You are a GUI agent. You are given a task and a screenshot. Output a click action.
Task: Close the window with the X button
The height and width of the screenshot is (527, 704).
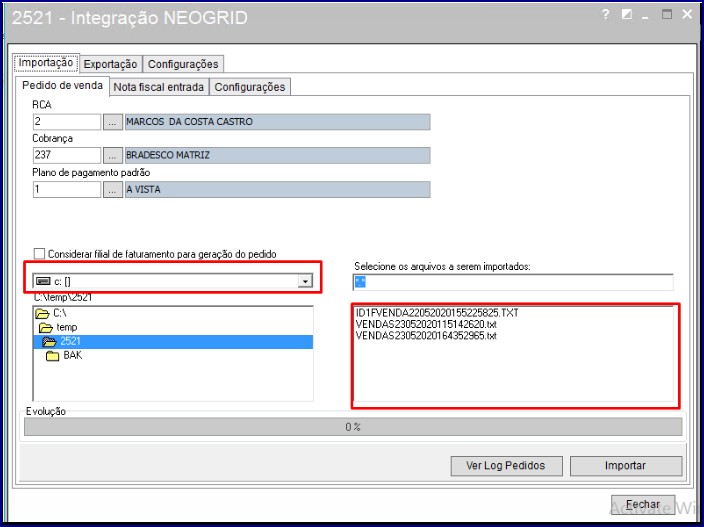point(687,14)
